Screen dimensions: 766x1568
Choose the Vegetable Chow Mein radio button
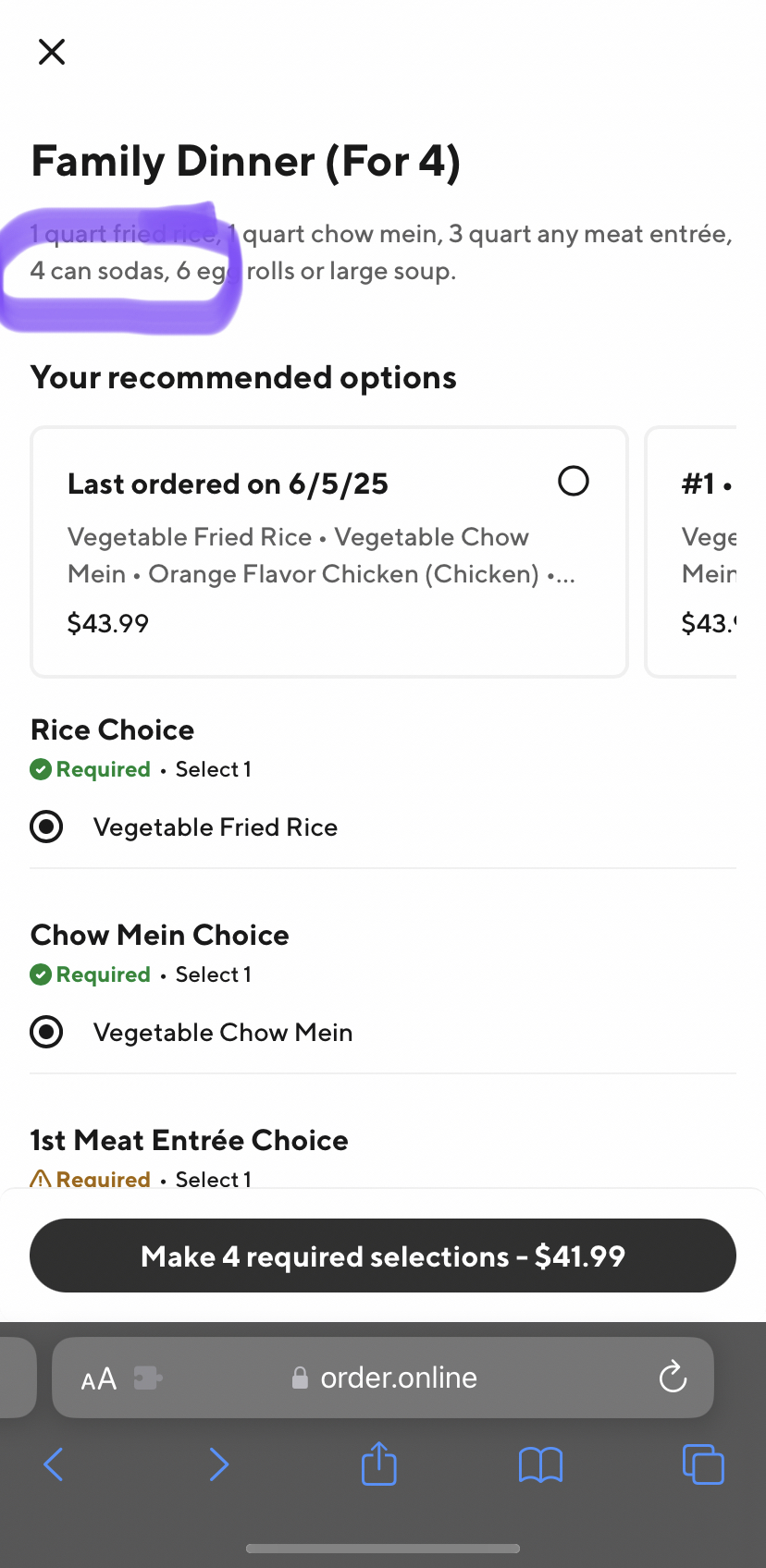coord(46,1032)
